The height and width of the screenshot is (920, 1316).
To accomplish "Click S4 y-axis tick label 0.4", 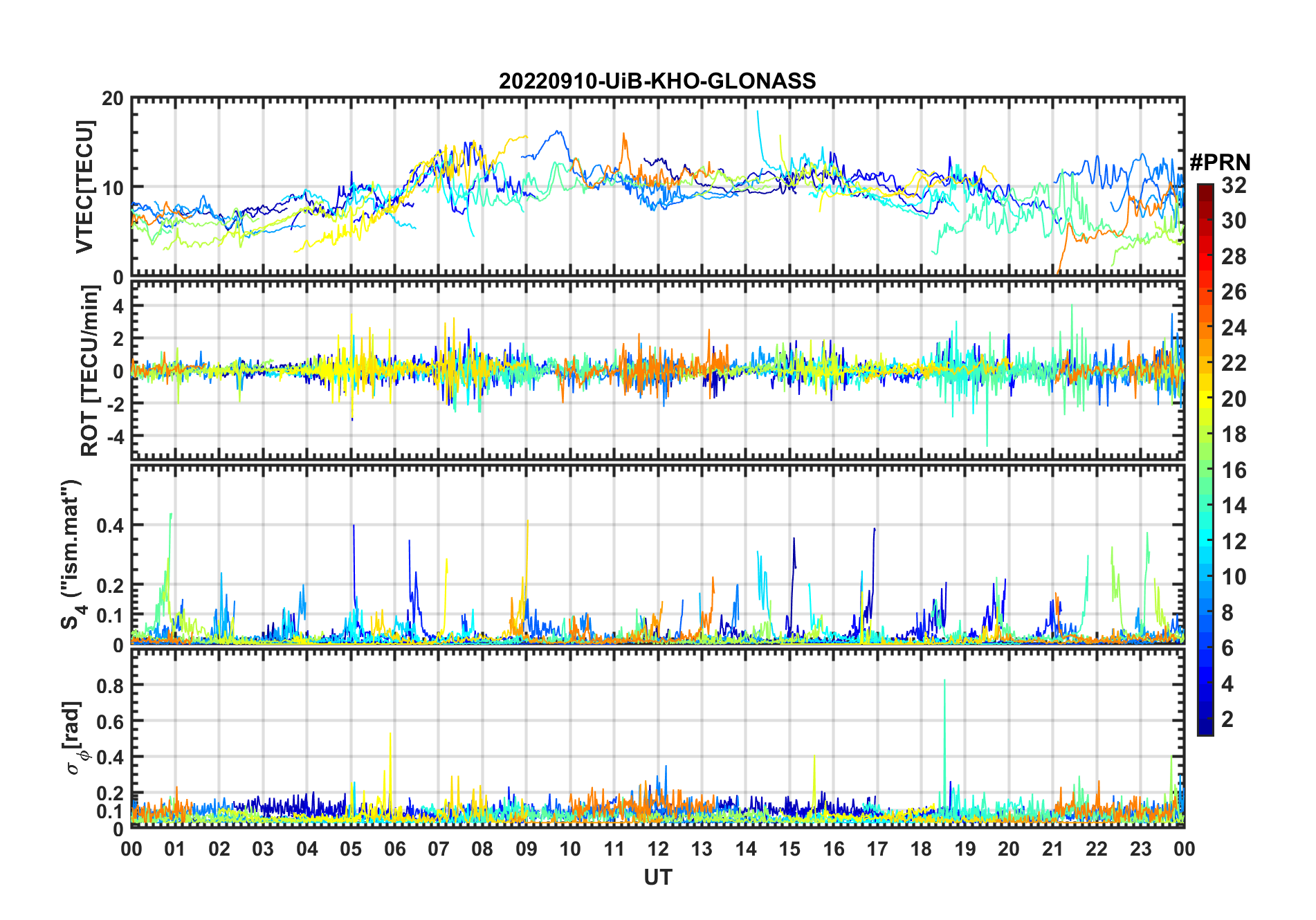I will (110, 526).
